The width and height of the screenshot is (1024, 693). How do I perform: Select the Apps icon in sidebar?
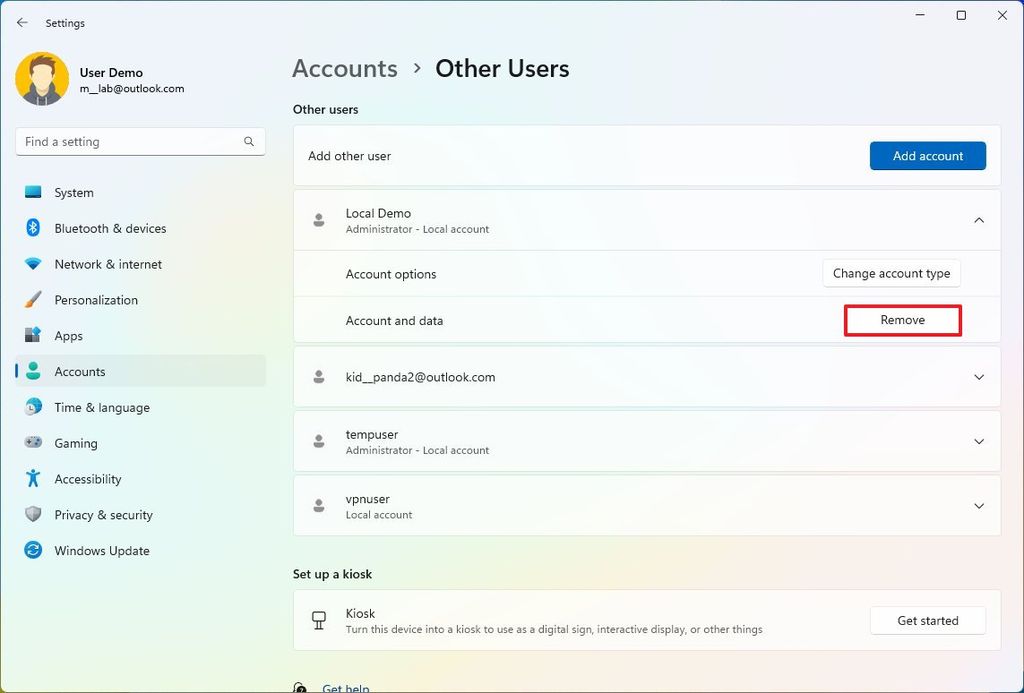point(33,336)
